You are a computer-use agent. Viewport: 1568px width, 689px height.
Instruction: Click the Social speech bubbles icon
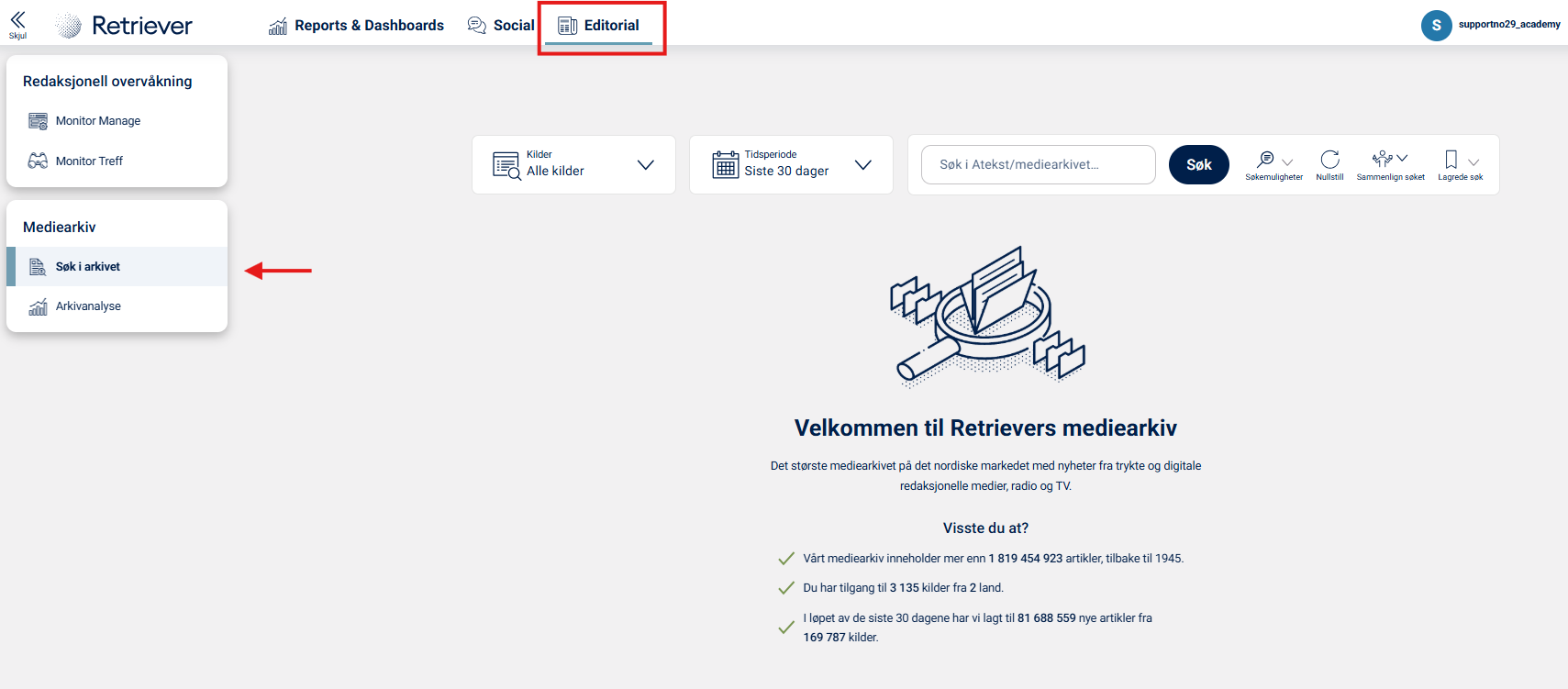coord(477,26)
